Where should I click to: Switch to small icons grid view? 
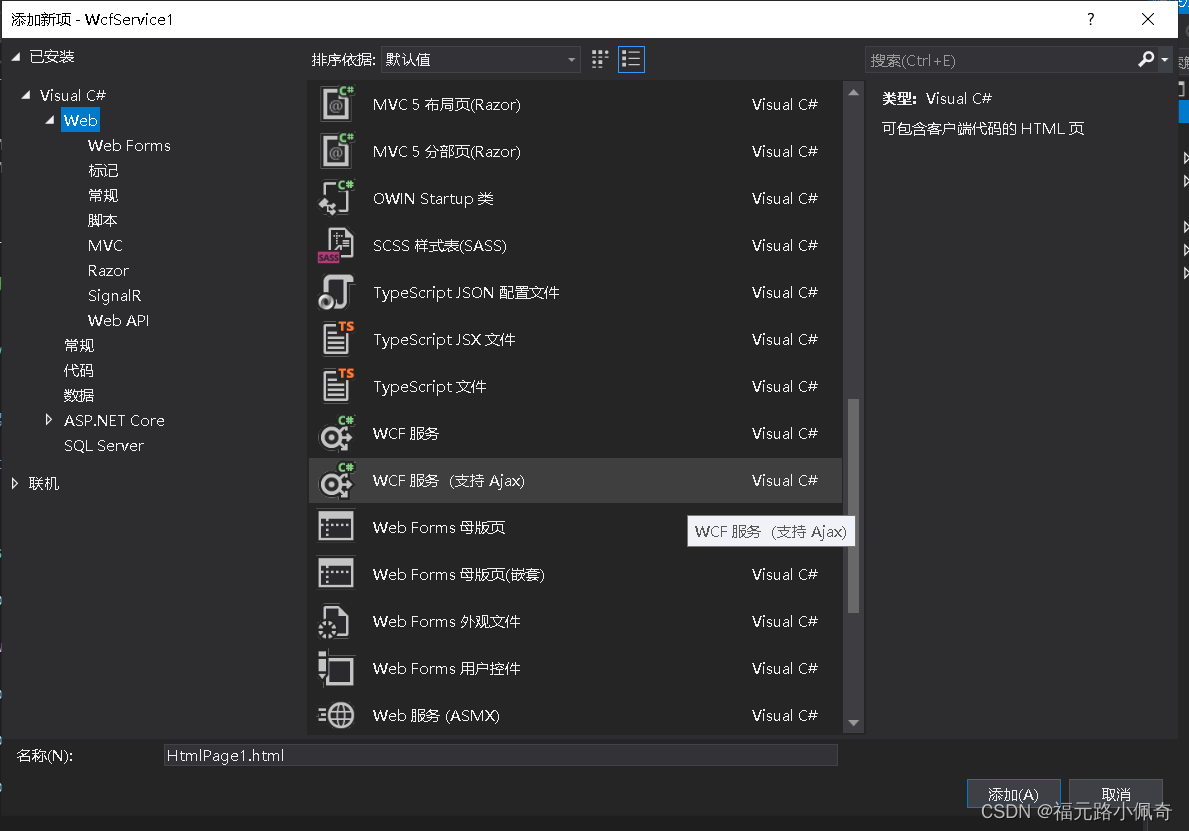tap(600, 59)
